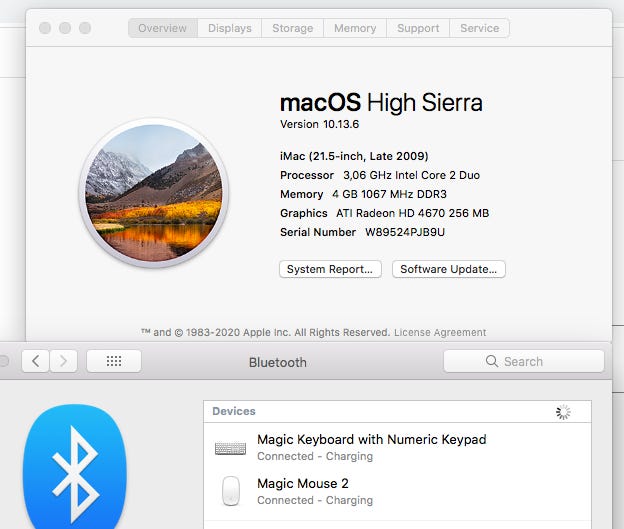
Task: Click the Software Update... button
Action: (448, 269)
